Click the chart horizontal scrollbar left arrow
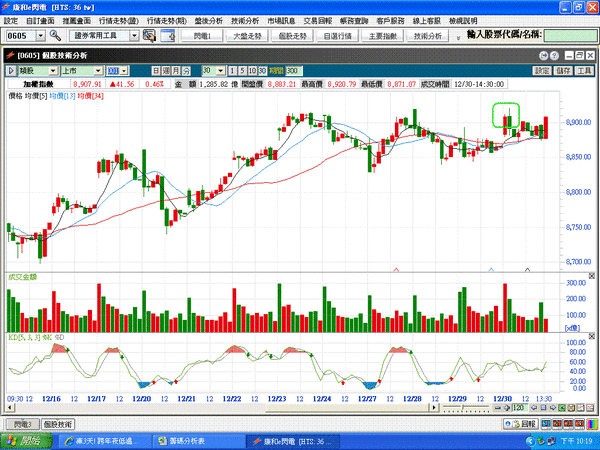The image size is (600, 450). point(11,408)
